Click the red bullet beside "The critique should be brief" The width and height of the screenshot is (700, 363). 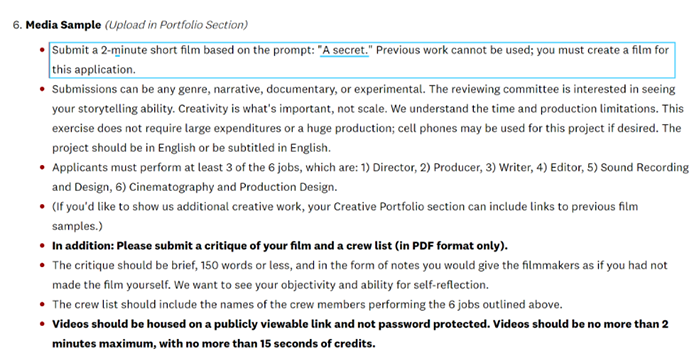(42, 265)
